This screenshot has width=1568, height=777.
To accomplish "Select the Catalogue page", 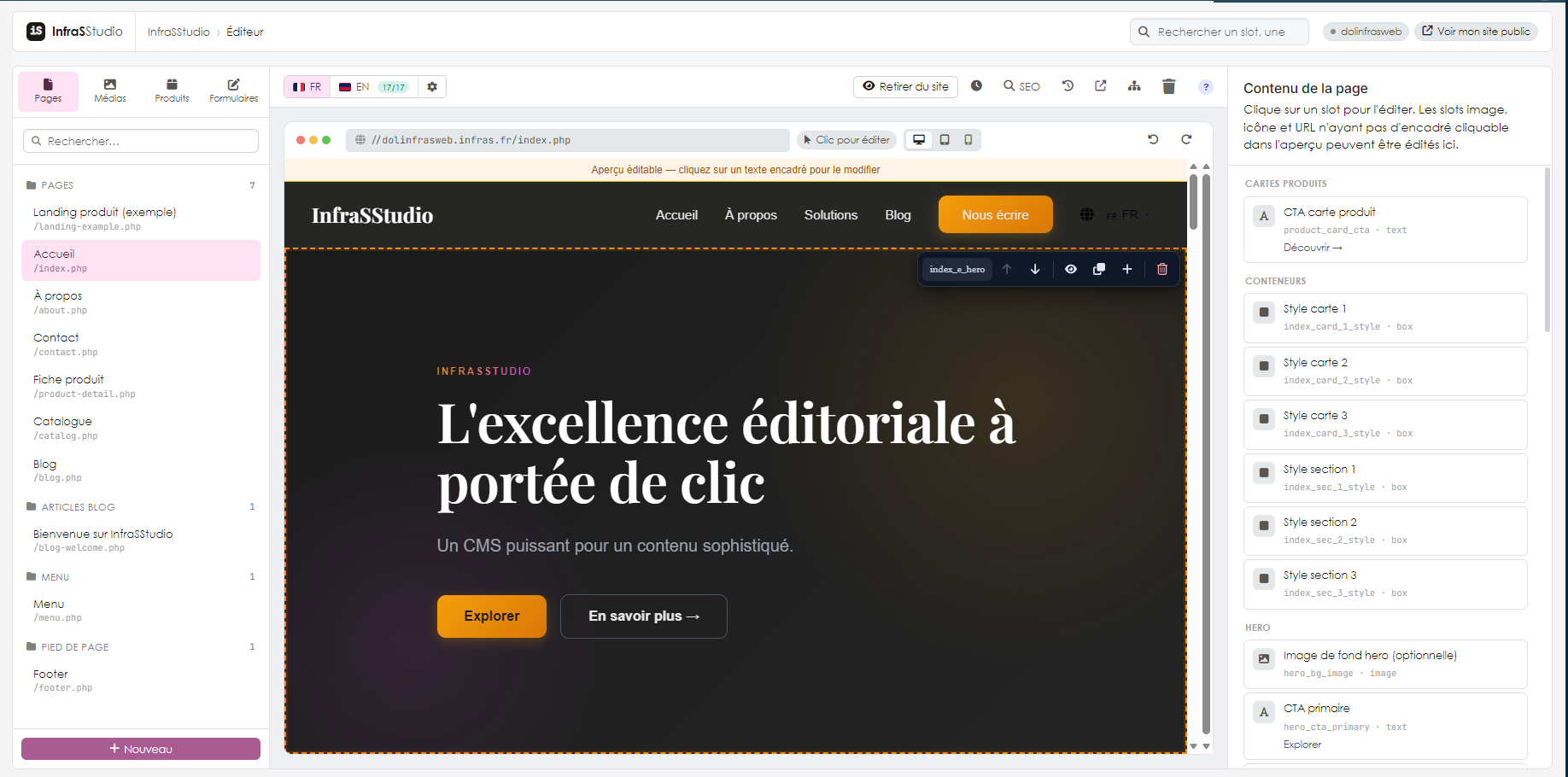I will click(141, 428).
